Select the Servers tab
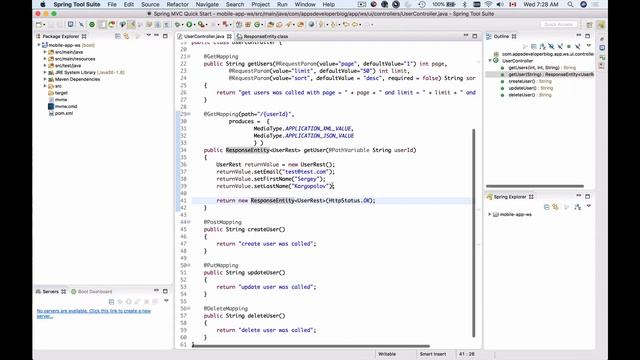The width and height of the screenshot is (640, 360). 51,291
